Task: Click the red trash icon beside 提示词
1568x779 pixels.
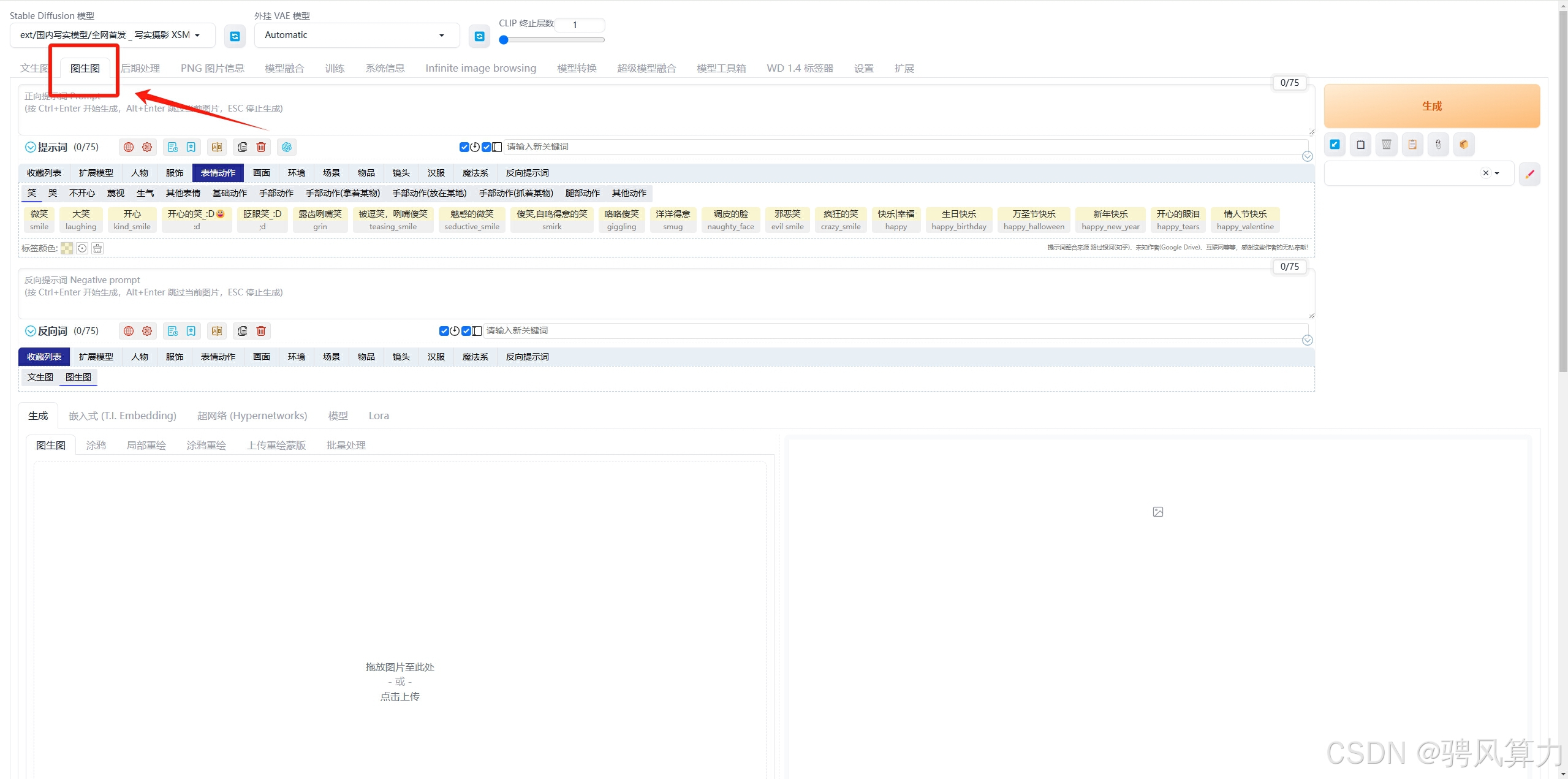Action: 261,147
